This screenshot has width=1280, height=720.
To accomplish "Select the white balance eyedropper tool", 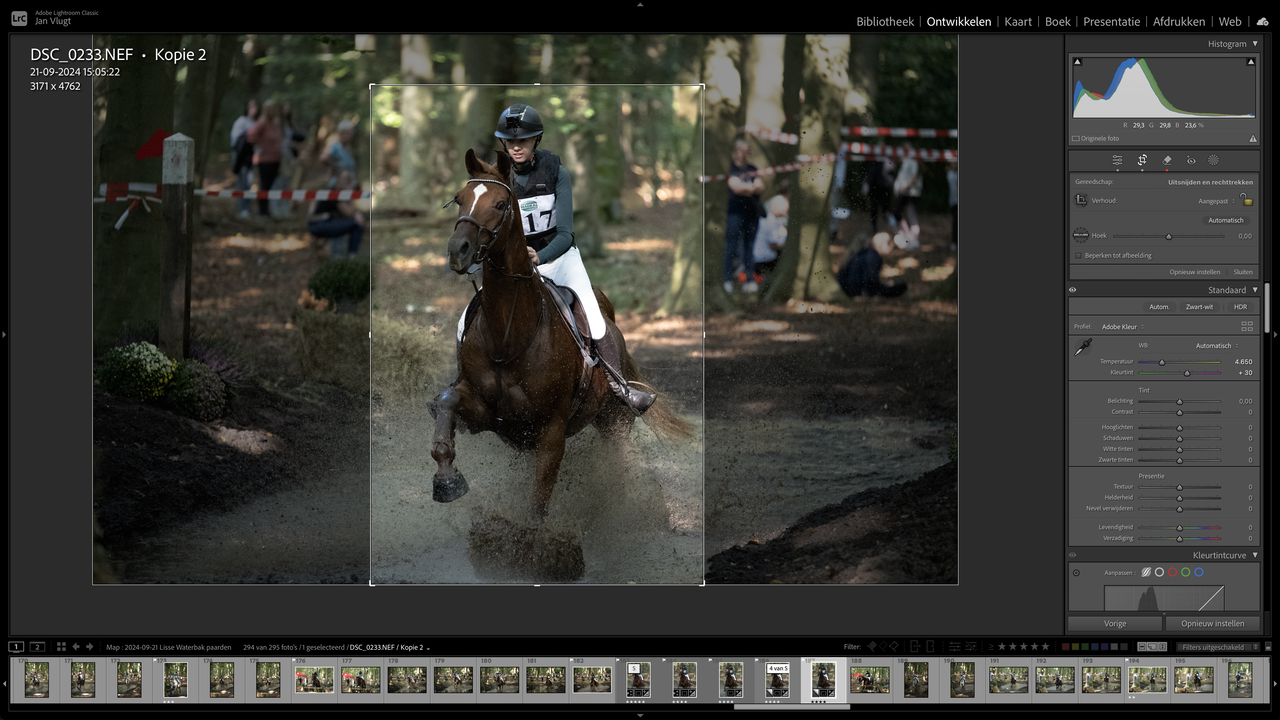I will (1083, 347).
